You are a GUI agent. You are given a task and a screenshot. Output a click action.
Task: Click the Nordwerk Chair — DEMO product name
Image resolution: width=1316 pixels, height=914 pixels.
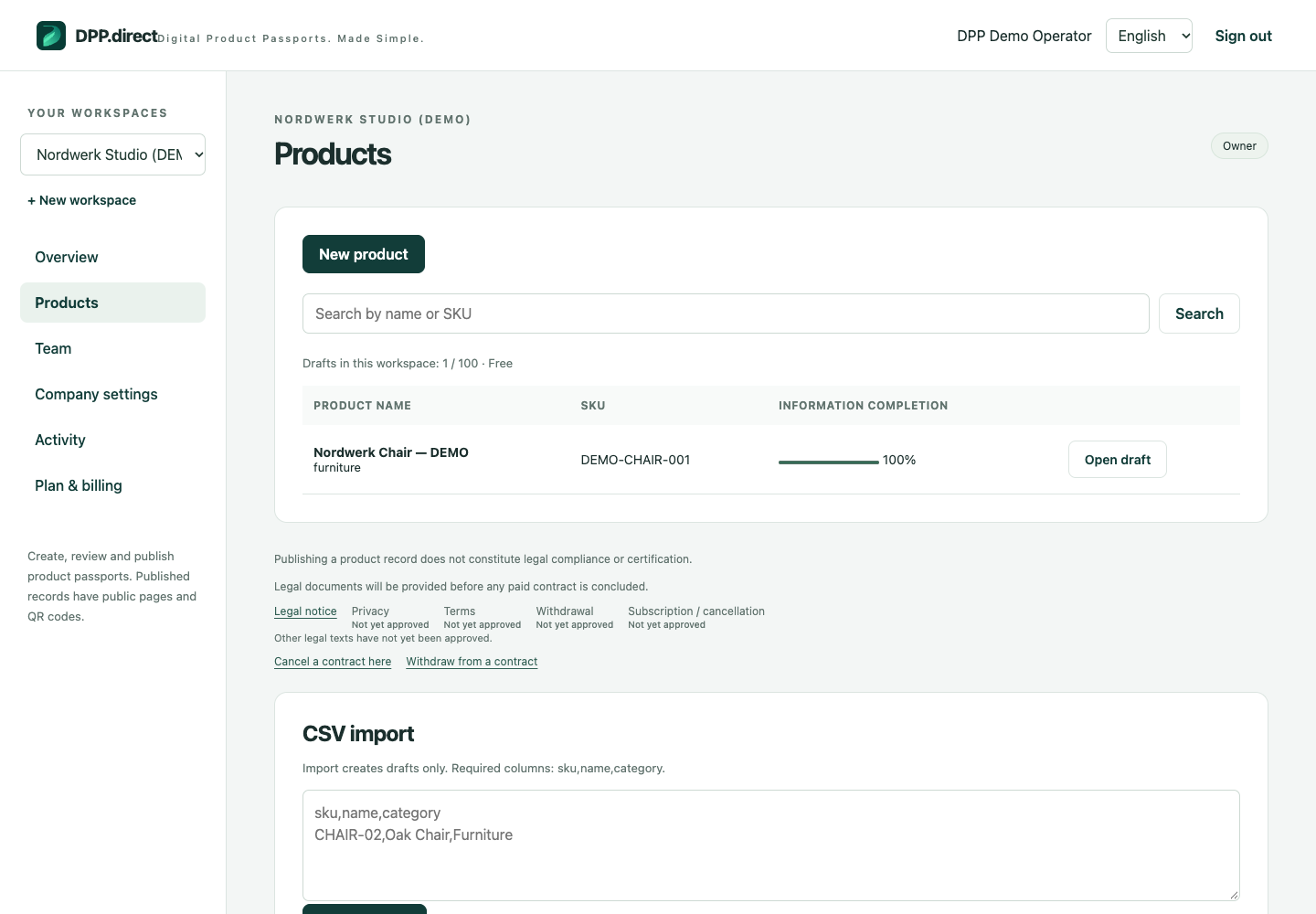391,452
